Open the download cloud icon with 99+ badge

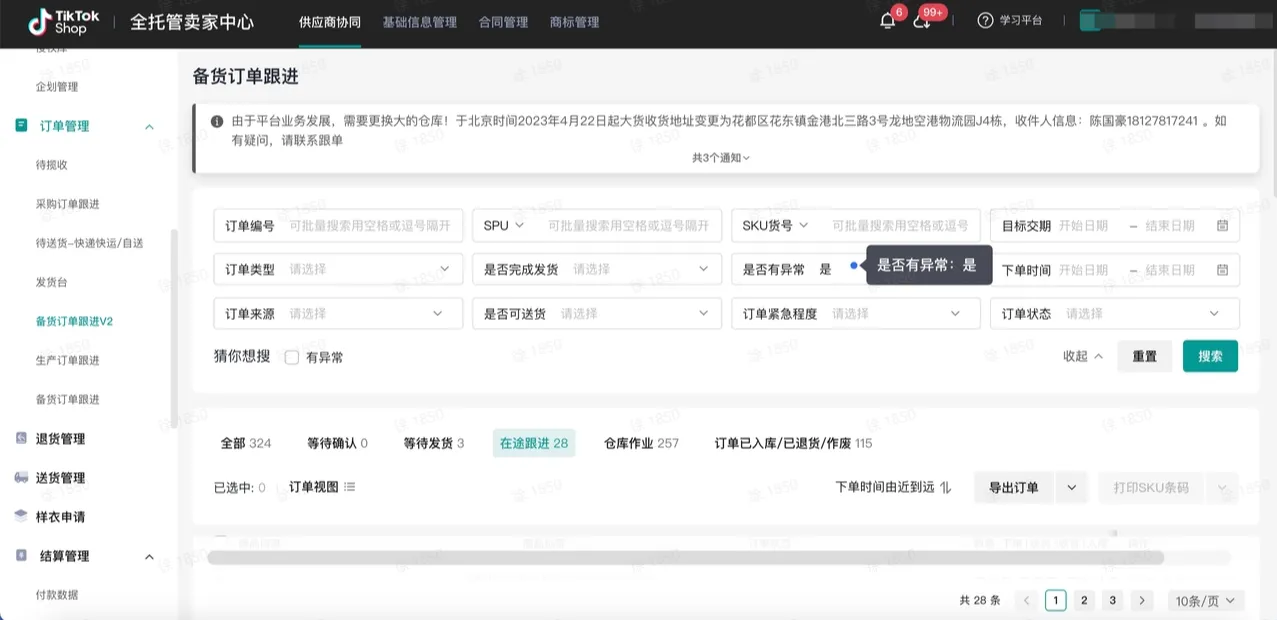(922, 21)
